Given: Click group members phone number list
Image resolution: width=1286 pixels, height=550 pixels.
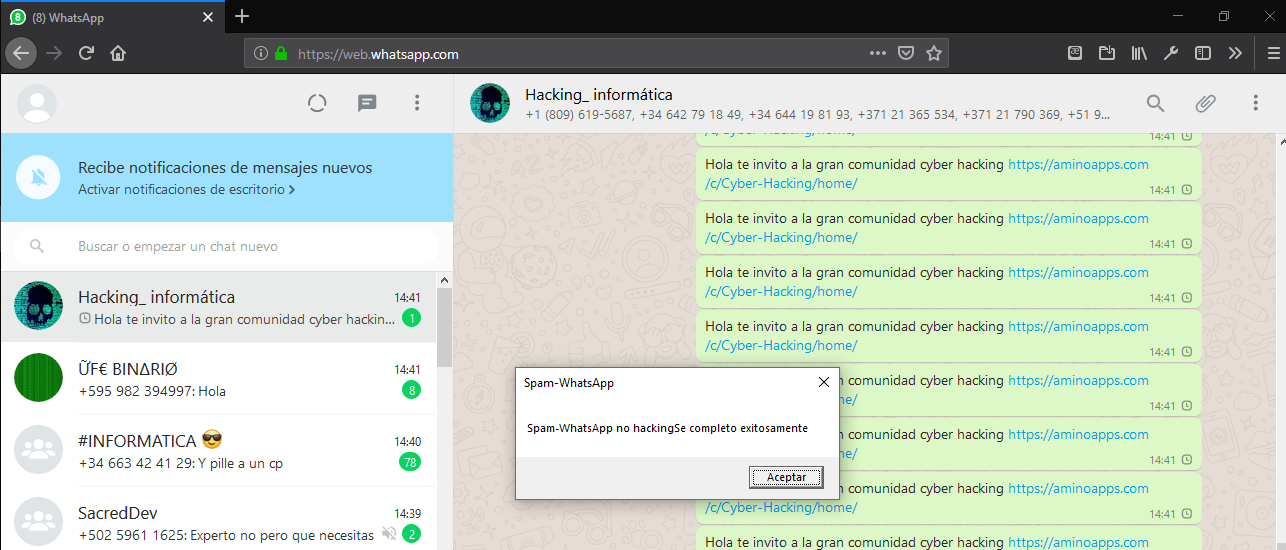Looking at the screenshot, I should [x=817, y=115].
